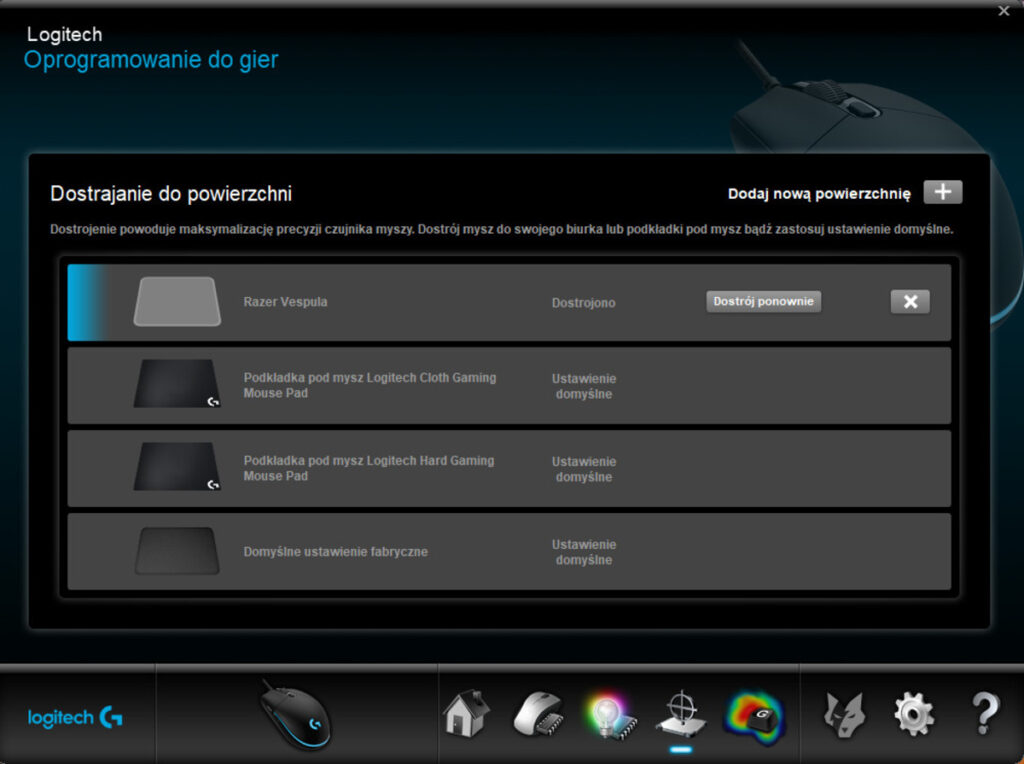Viewport: 1024px width, 764px height.
Task: Select Domyślne ustawienie fabryczne row
Action: pos(509,552)
